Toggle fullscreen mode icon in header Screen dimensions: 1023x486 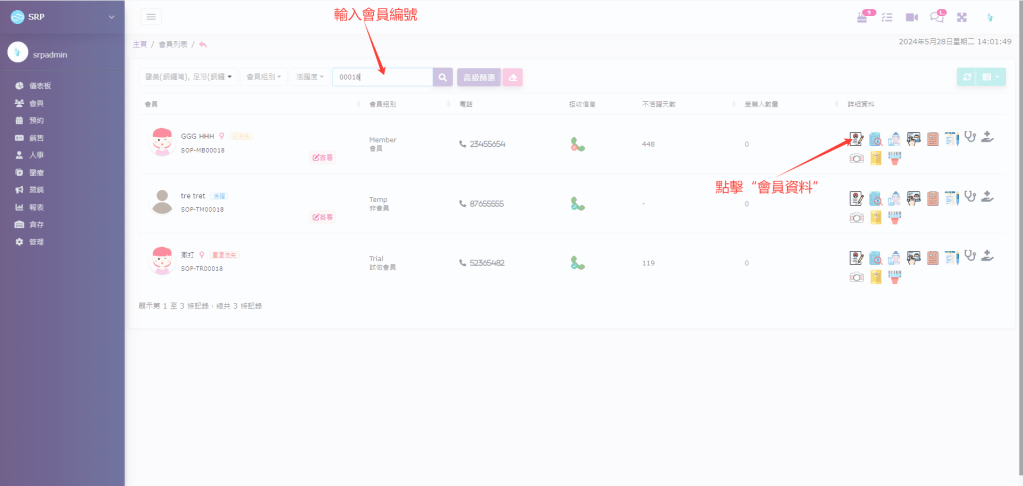[x=962, y=17]
